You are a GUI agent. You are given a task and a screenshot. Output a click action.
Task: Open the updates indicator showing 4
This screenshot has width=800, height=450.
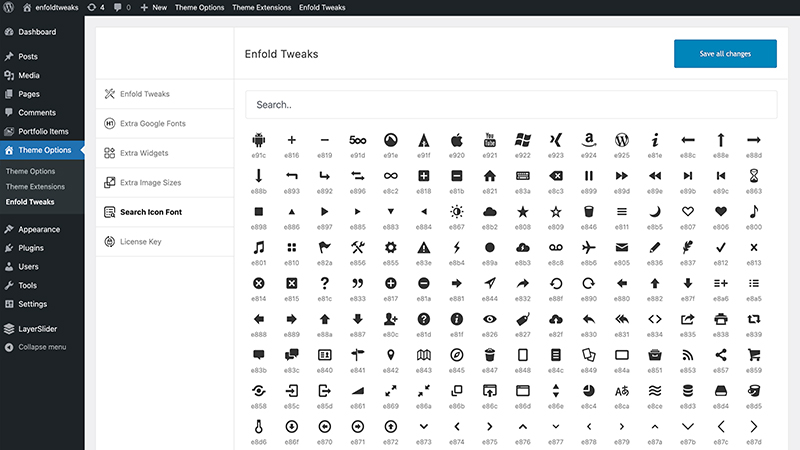click(x=96, y=8)
